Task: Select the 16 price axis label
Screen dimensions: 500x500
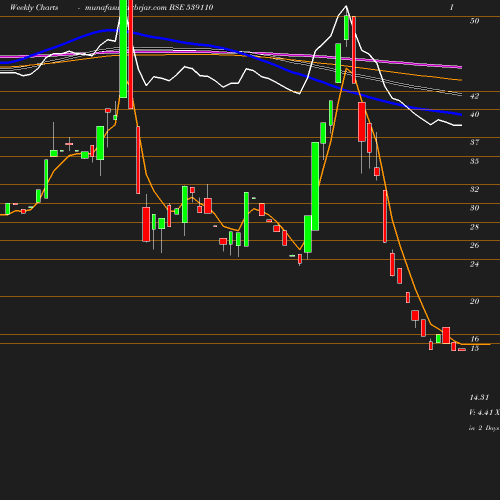Action: 475,339
